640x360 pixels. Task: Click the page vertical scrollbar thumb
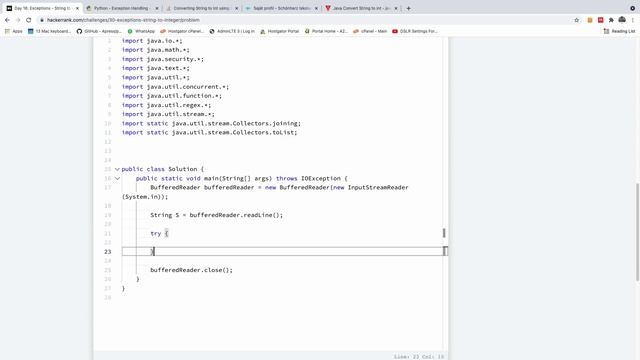[x=637, y=232]
